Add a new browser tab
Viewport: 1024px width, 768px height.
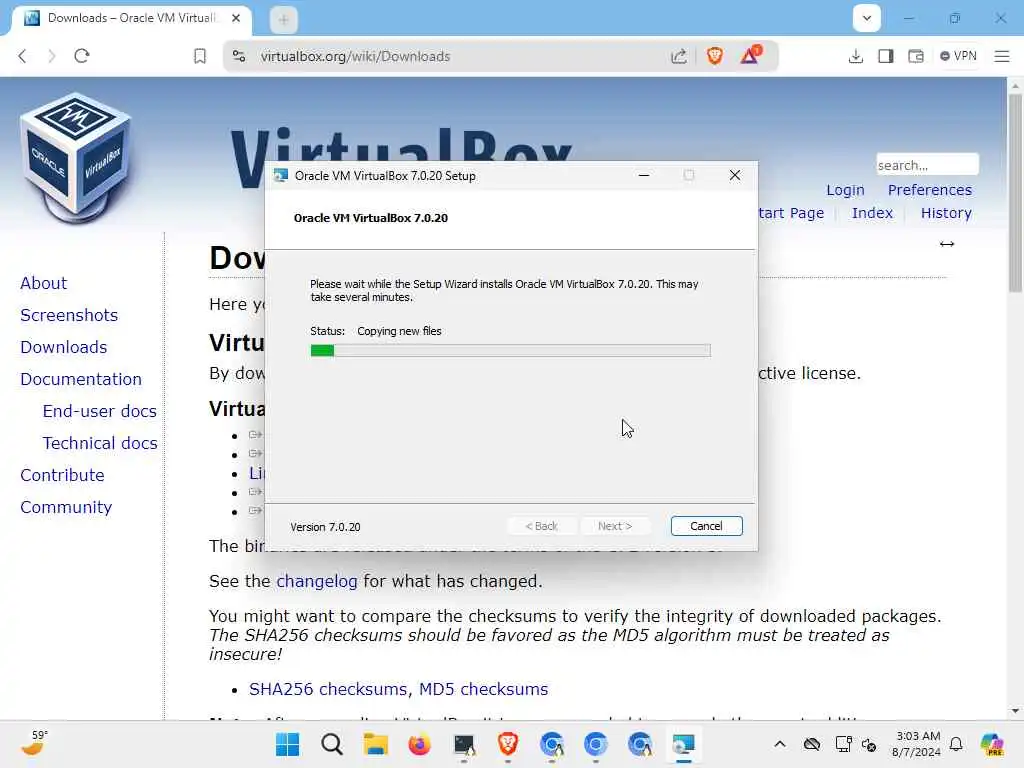pos(283,20)
